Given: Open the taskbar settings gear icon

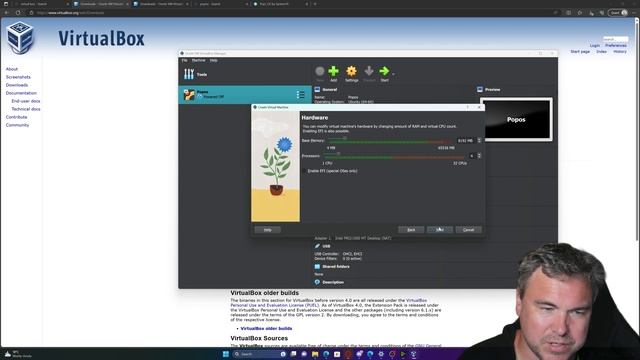Looking at the screenshot, I should (x=381, y=354).
